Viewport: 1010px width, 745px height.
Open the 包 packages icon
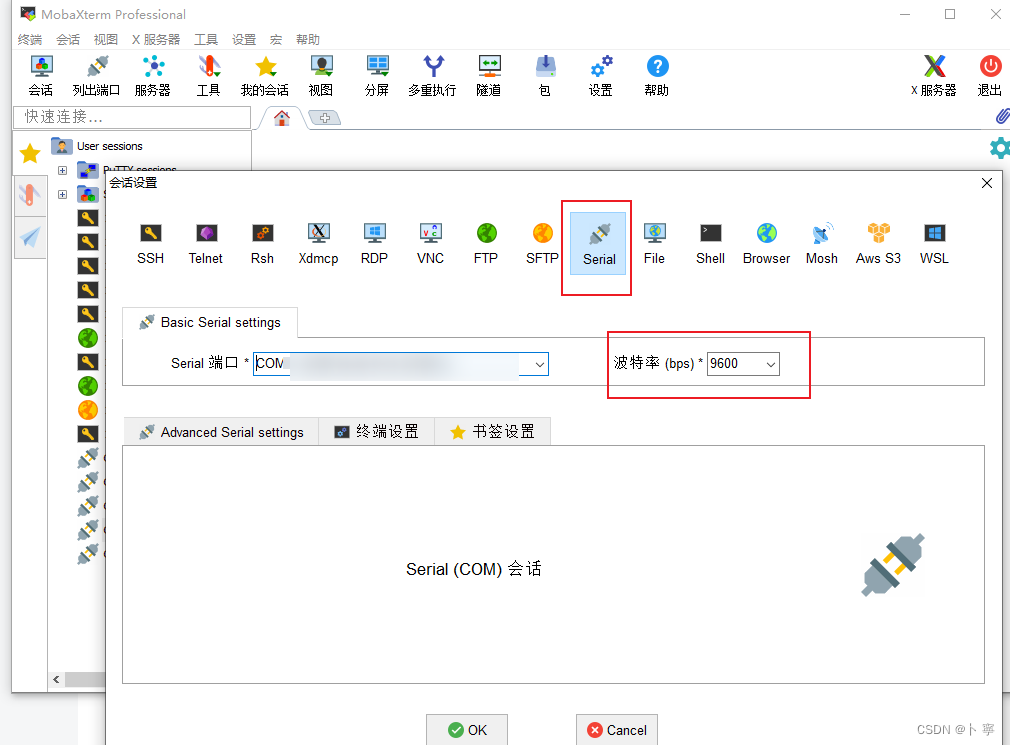[x=545, y=76]
